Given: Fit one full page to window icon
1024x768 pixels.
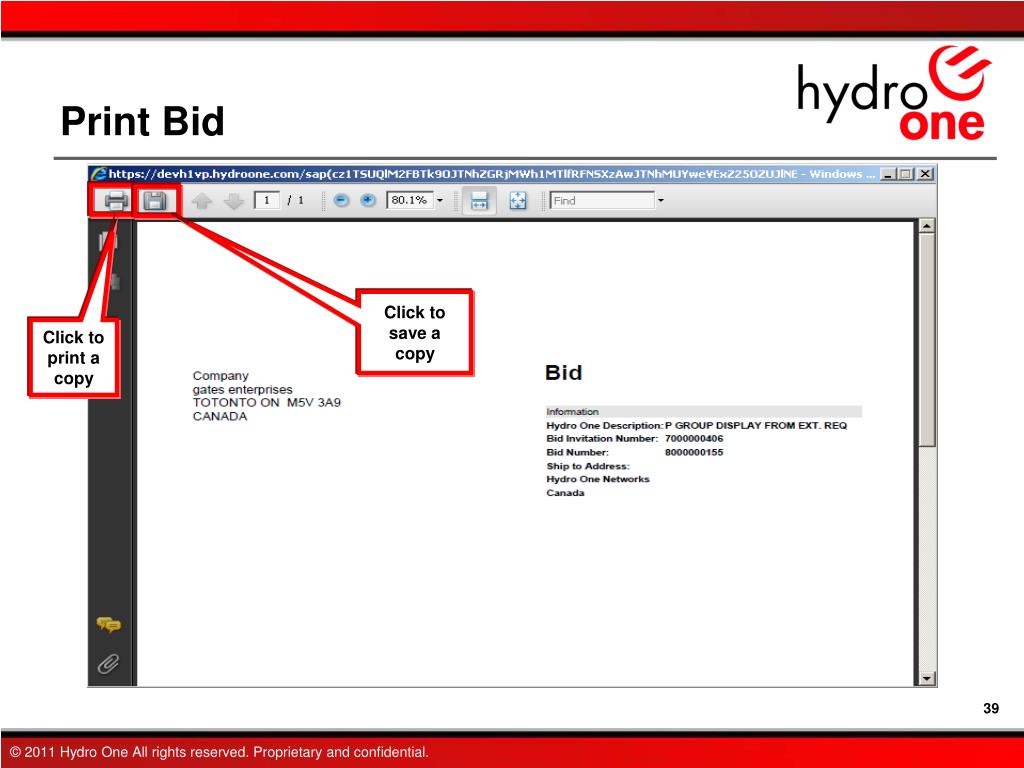Looking at the screenshot, I should point(518,200).
